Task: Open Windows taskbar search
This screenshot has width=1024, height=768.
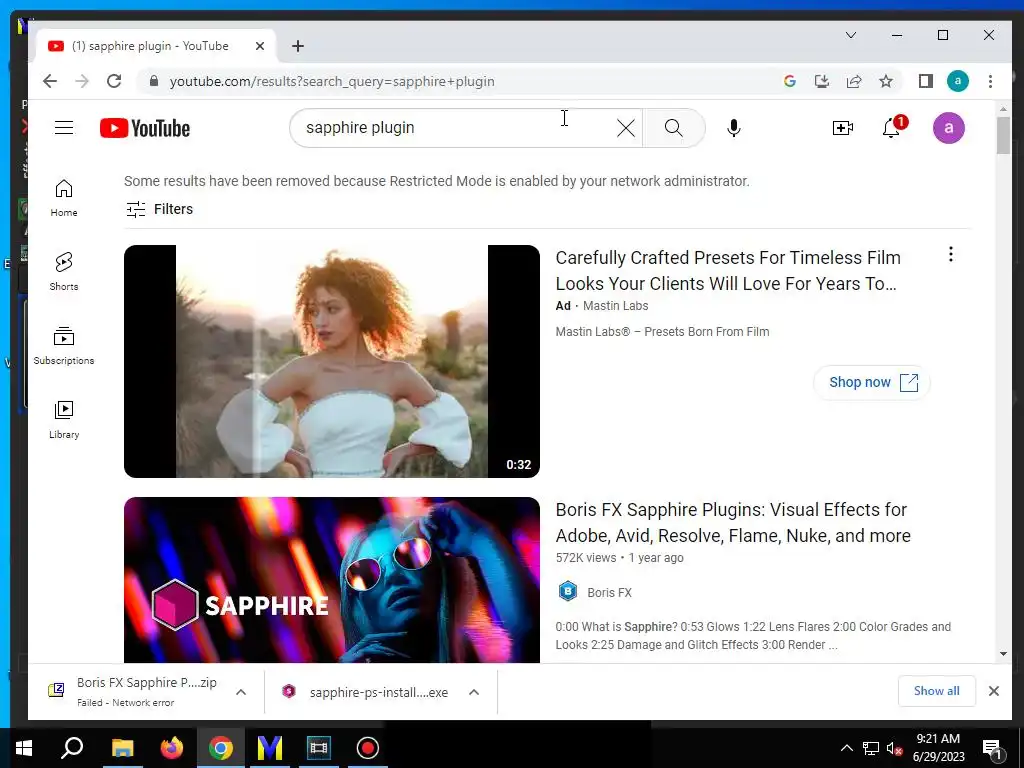Action: 72,748
